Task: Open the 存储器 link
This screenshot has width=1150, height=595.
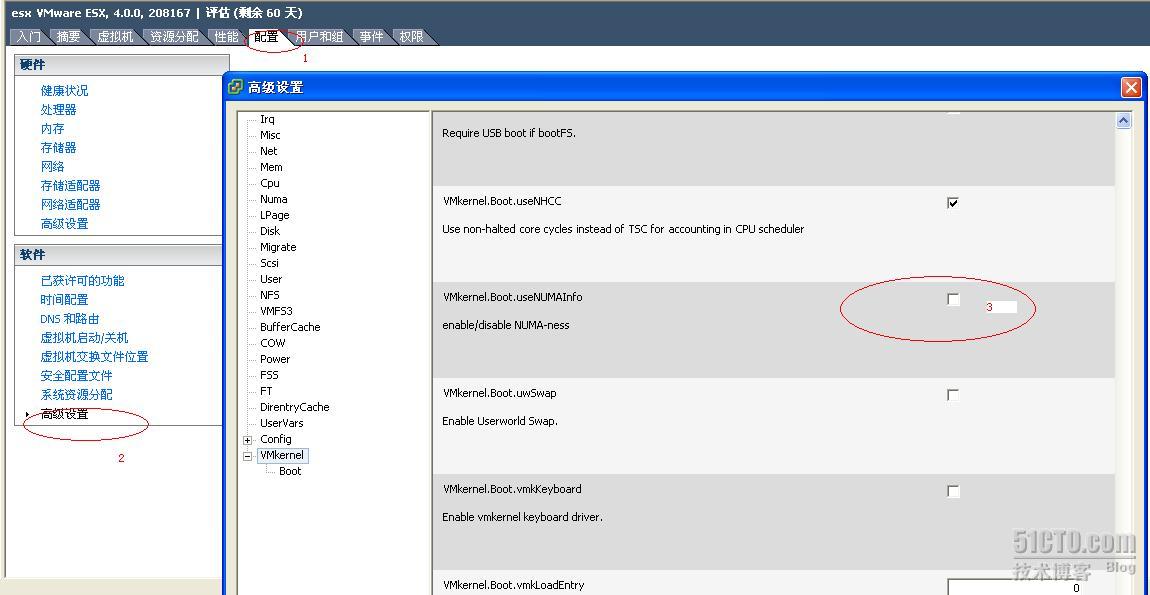Action: coord(59,147)
